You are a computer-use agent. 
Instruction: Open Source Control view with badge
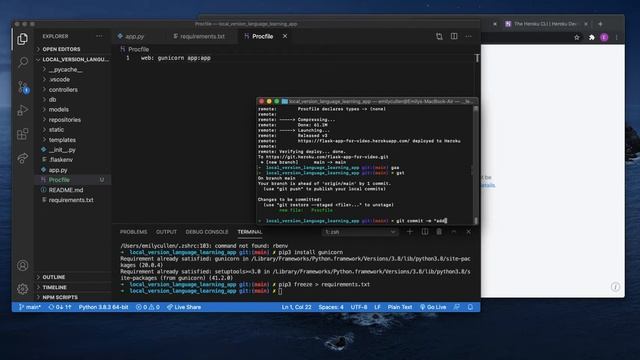tap(23, 87)
